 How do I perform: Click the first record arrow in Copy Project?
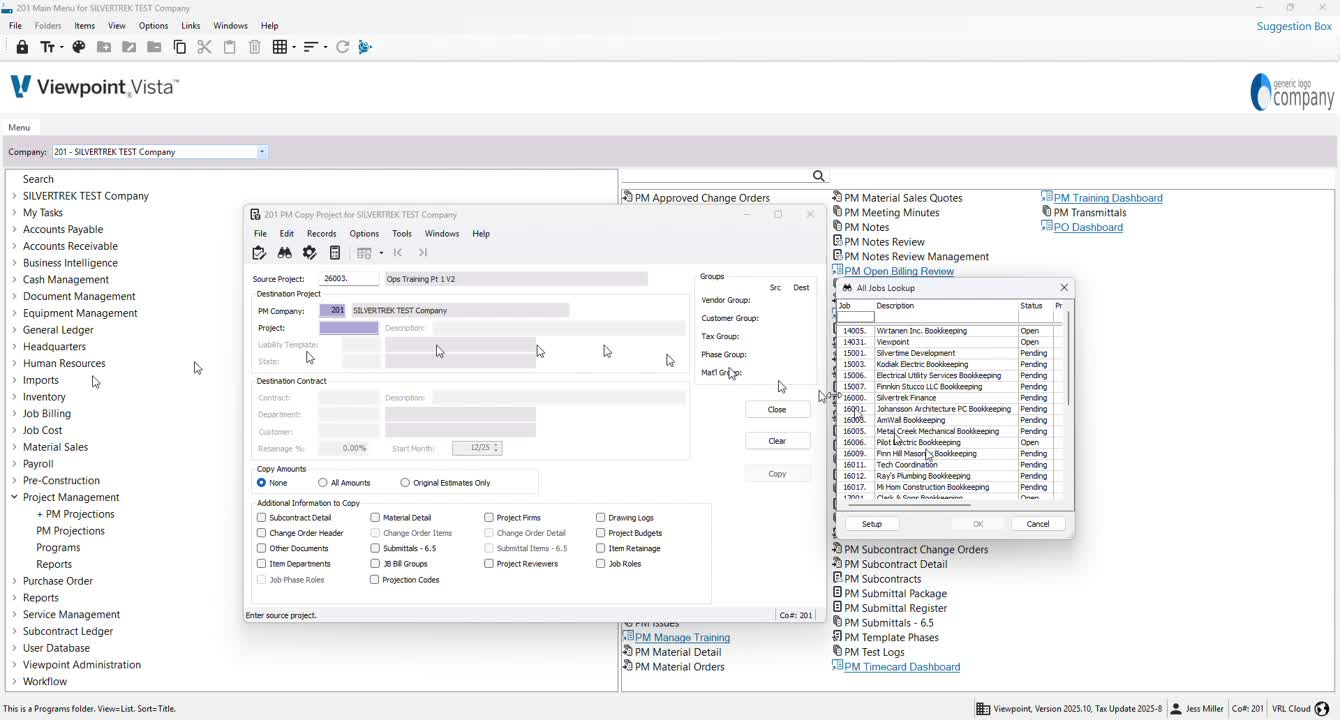[x=398, y=253]
